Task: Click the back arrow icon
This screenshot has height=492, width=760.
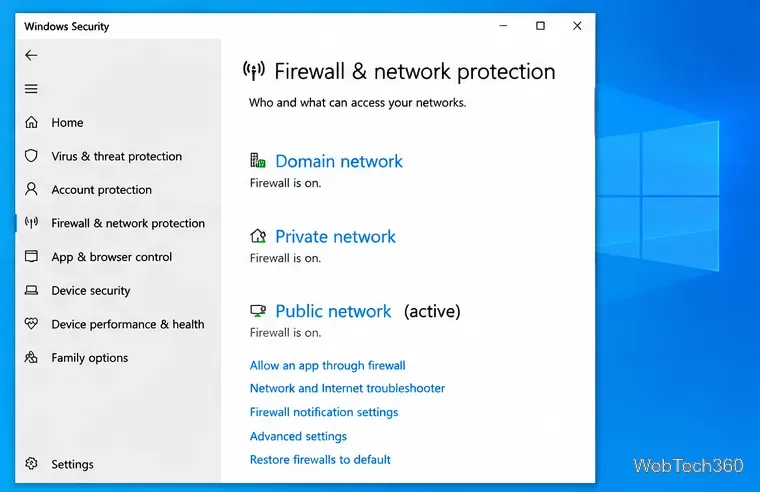Action: tap(31, 55)
